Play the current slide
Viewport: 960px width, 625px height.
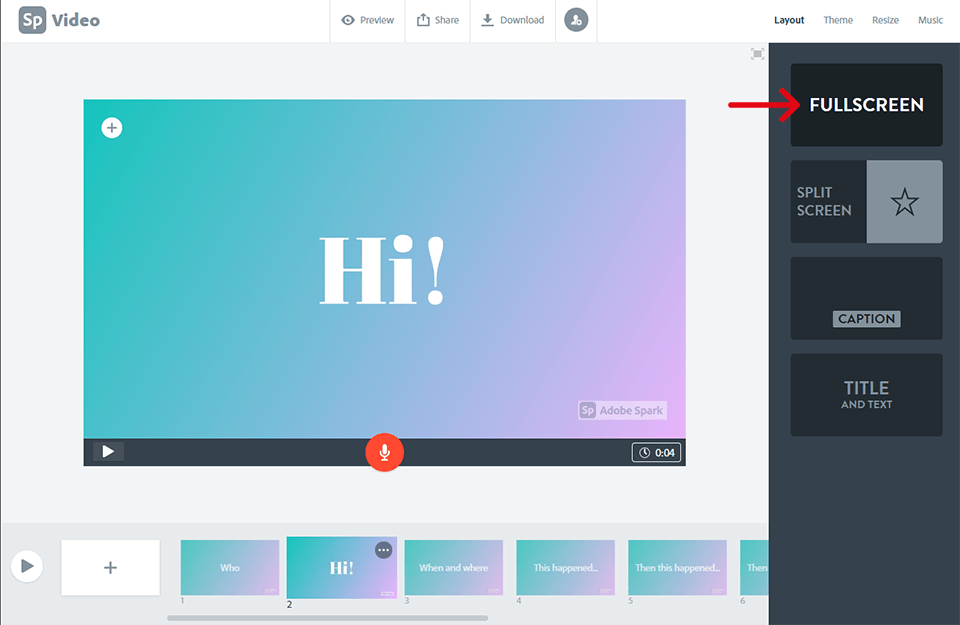[108, 452]
